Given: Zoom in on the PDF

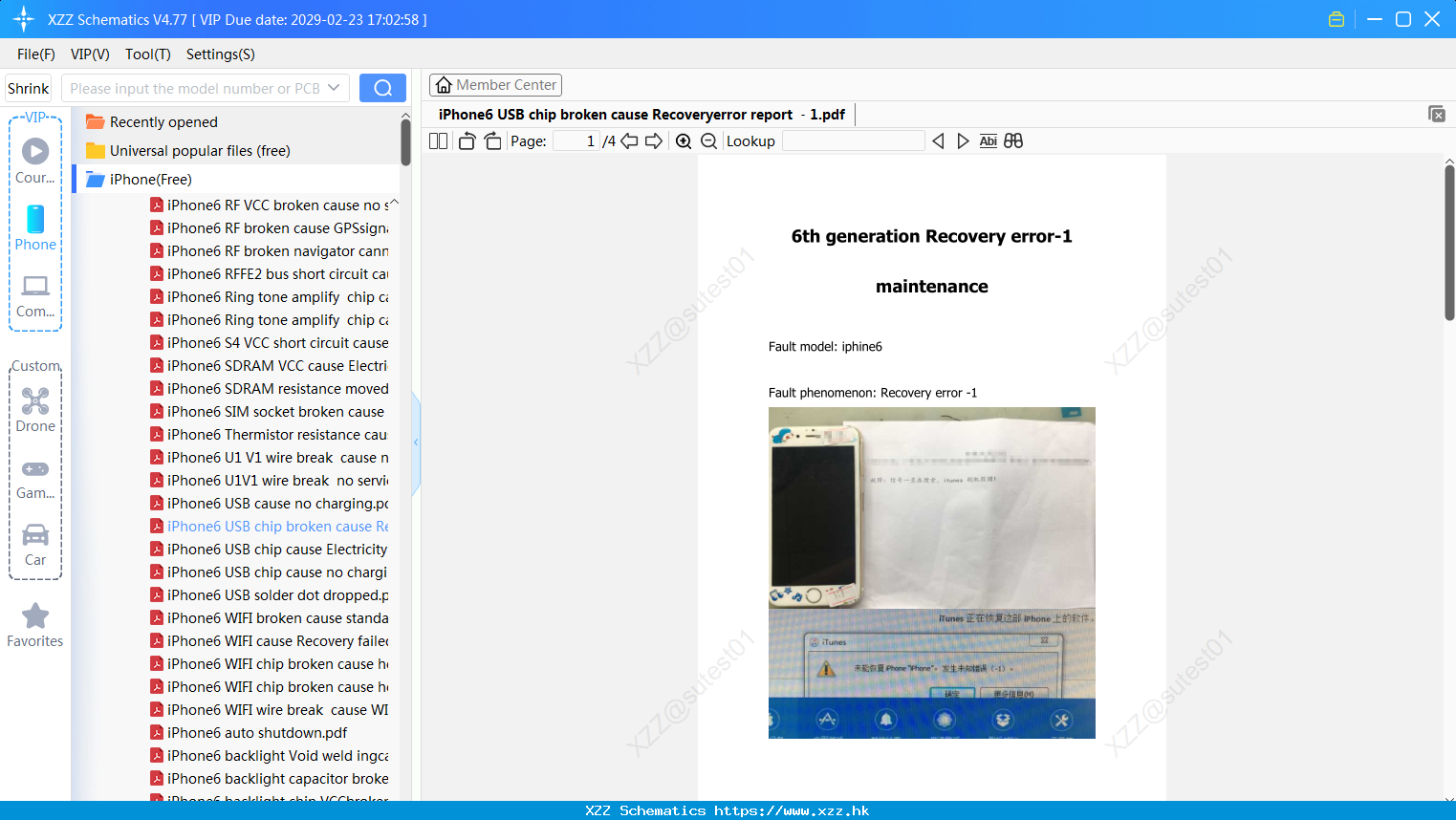Looking at the screenshot, I should point(684,141).
